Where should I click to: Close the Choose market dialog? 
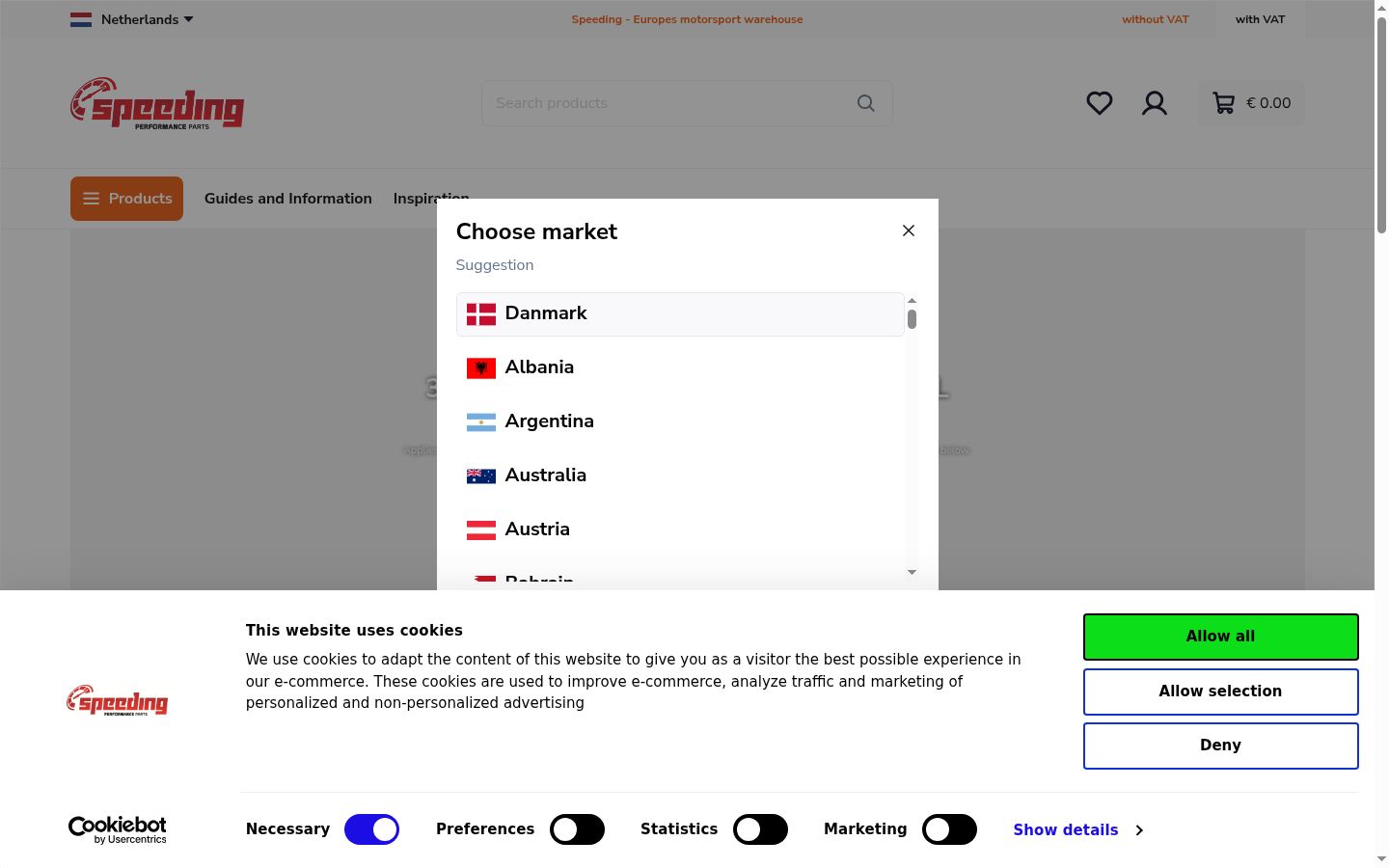[909, 231]
